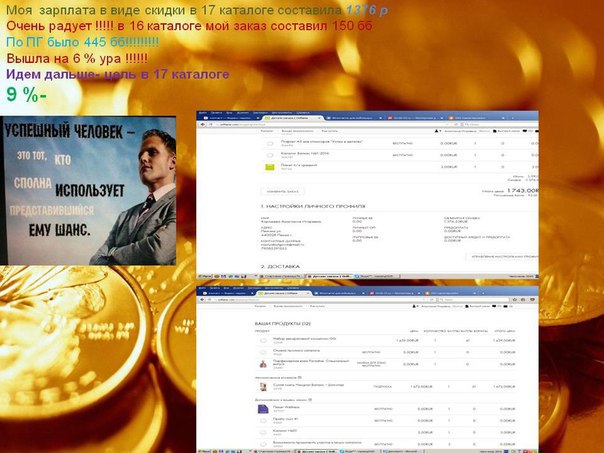The image size is (604, 453).
Task: Click the browser back arrow in the profile settings screenshot
Action: tap(203, 125)
